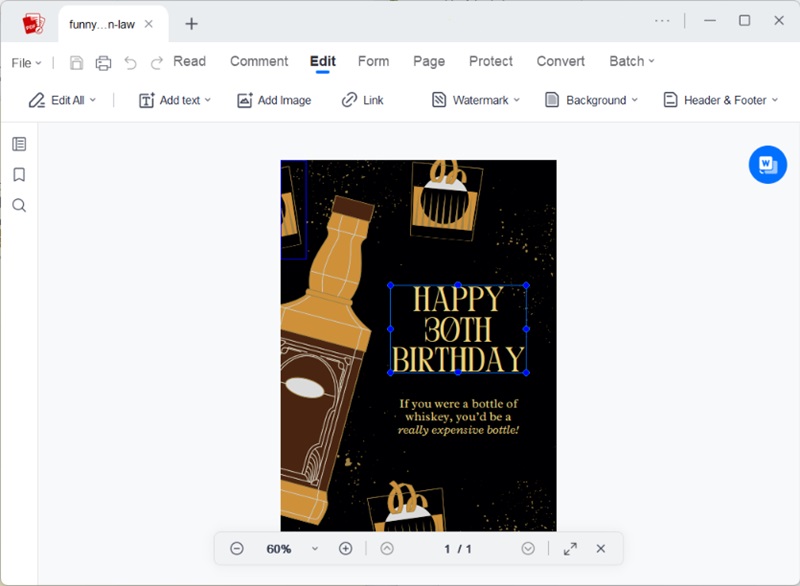Click the Print icon
Viewport: 800px width, 586px height.
[x=103, y=63]
